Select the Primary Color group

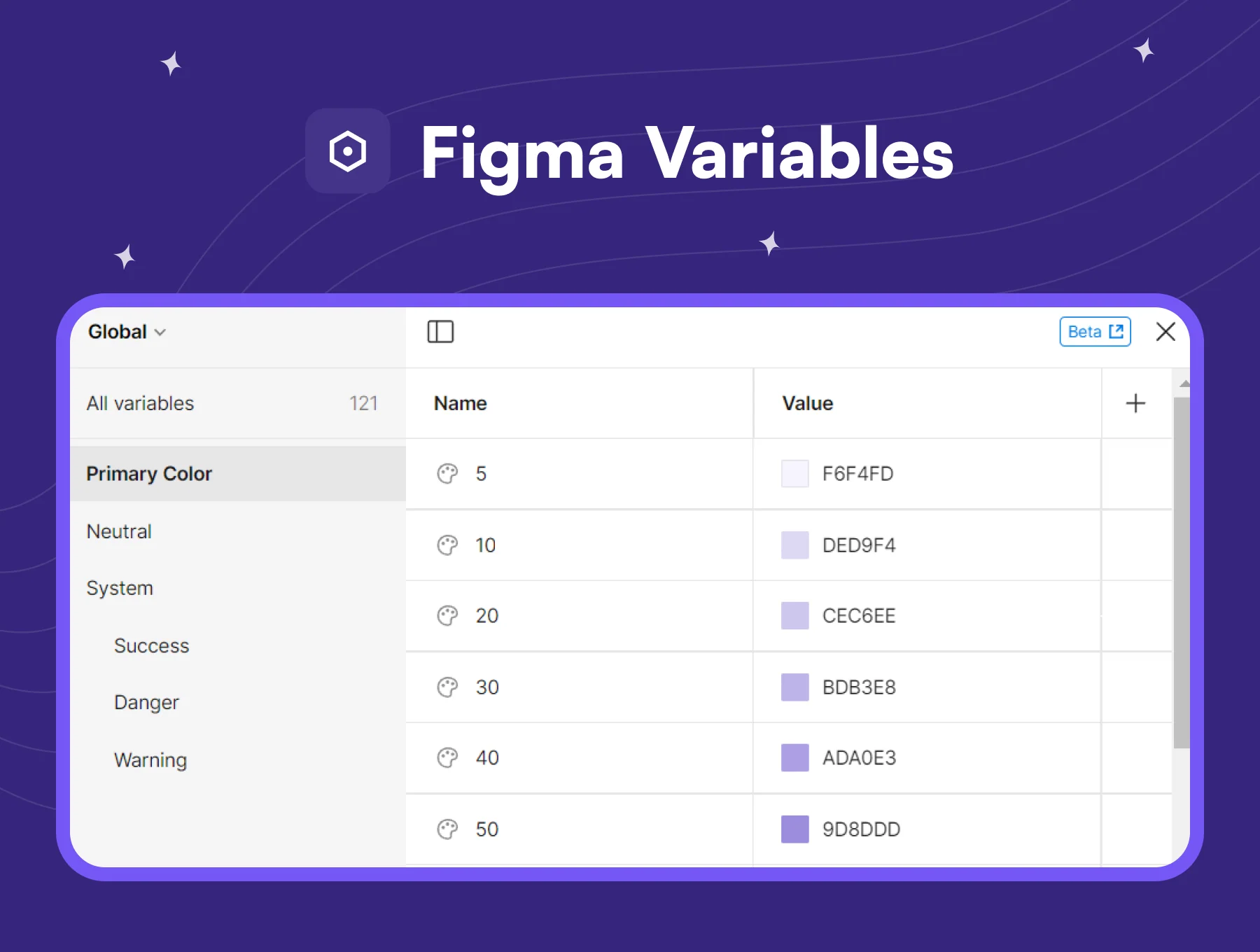(238, 474)
